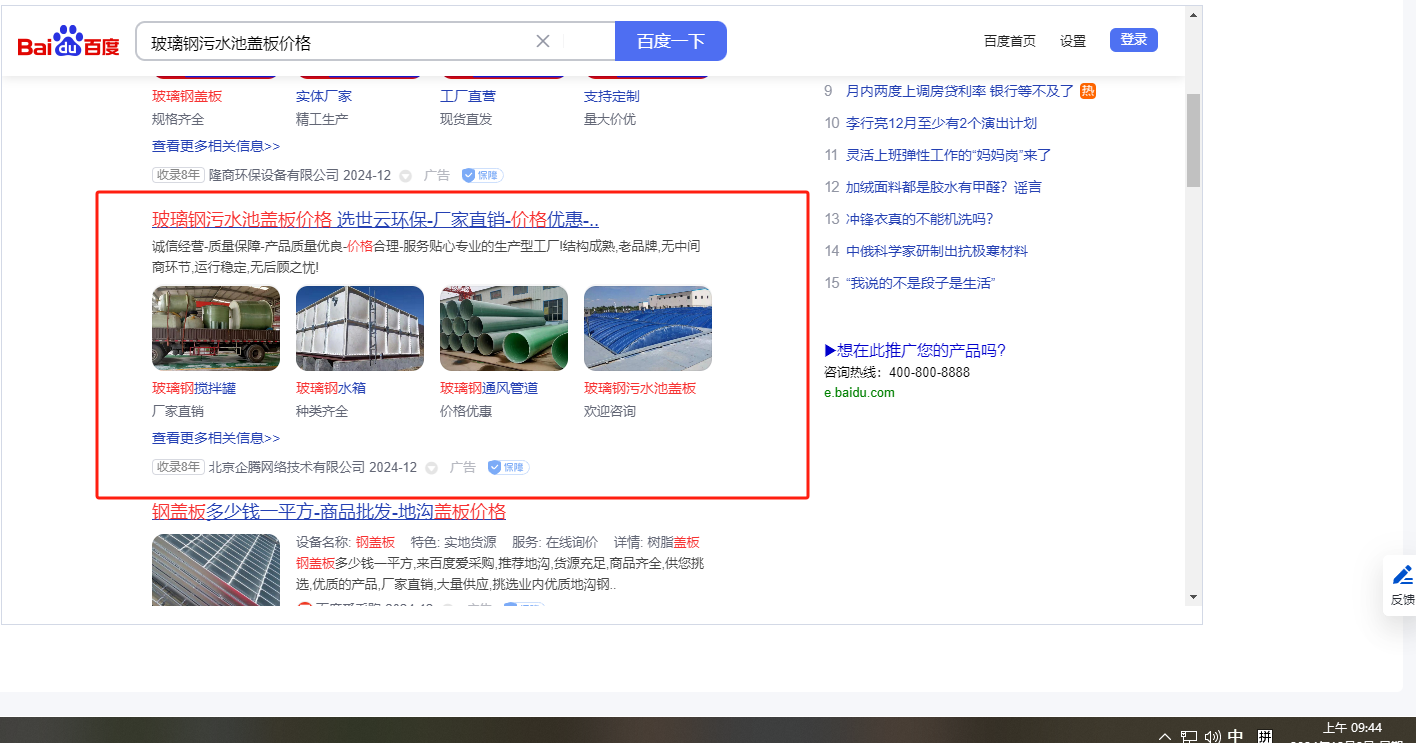
Task: Click the 支持定制 link
Action: 612,96
